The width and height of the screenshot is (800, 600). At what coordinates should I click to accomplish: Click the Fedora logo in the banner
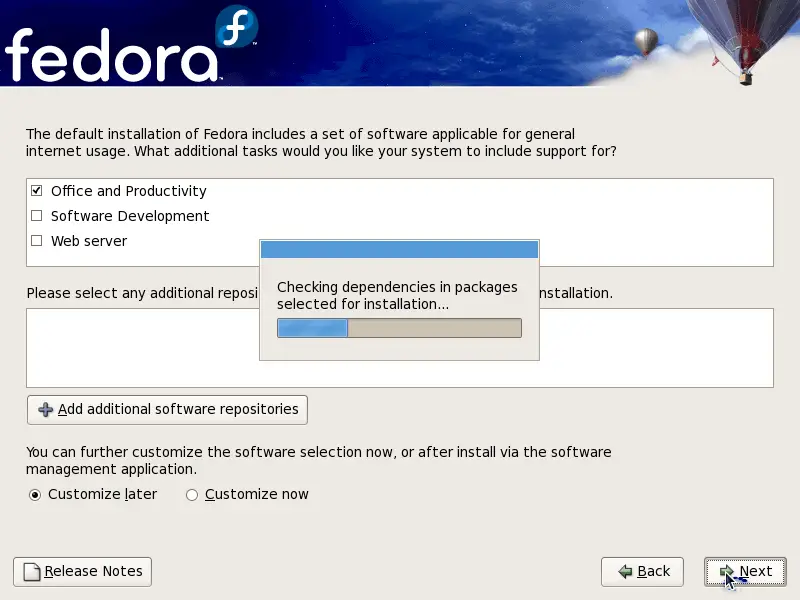point(131,45)
